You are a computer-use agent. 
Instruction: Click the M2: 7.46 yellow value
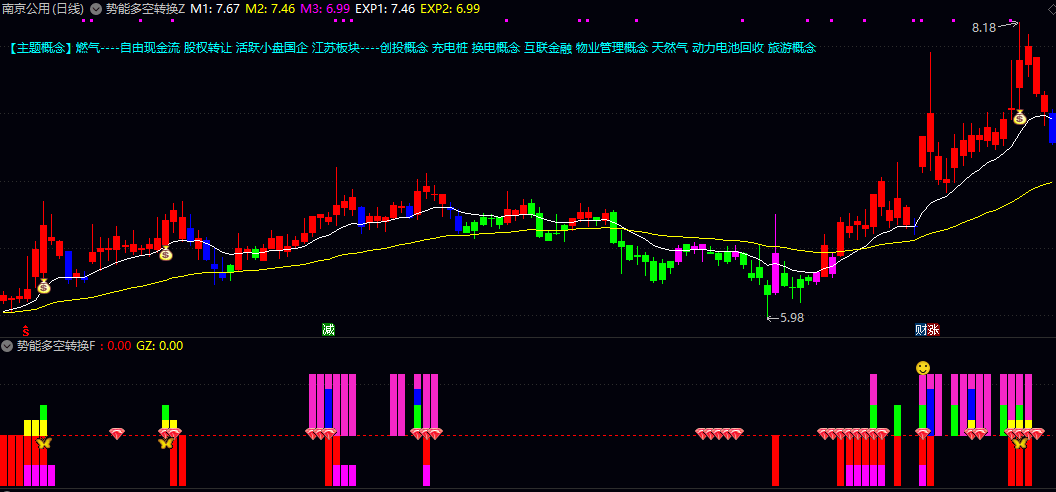pyautogui.click(x=270, y=9)
